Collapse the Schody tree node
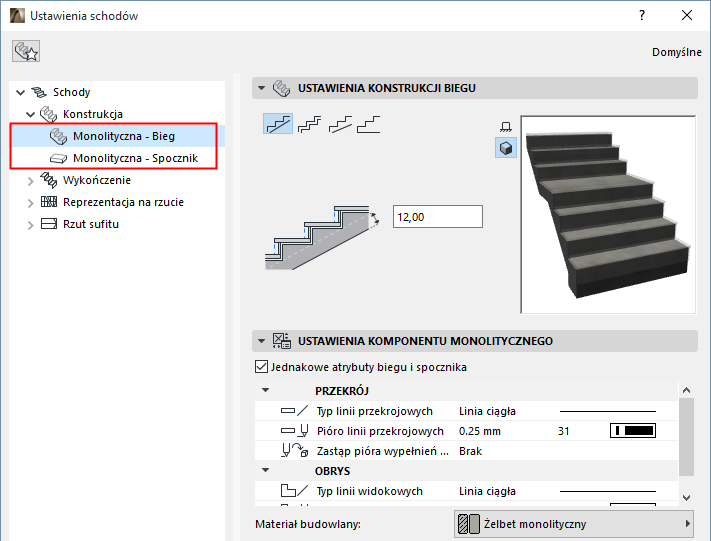711x541 pixels. [20, 93]
